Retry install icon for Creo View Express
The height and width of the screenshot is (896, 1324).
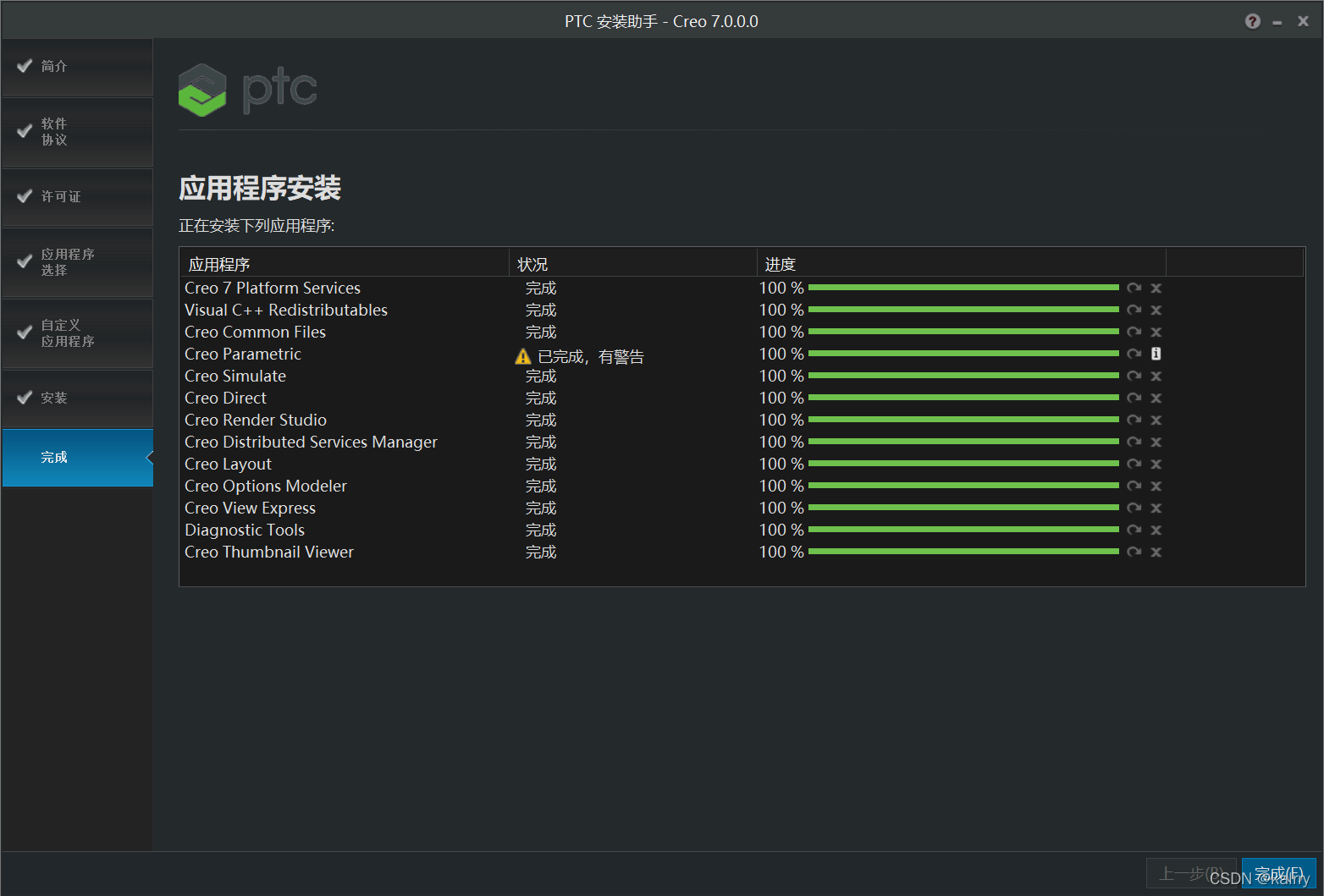click(x=1134, y=508)
